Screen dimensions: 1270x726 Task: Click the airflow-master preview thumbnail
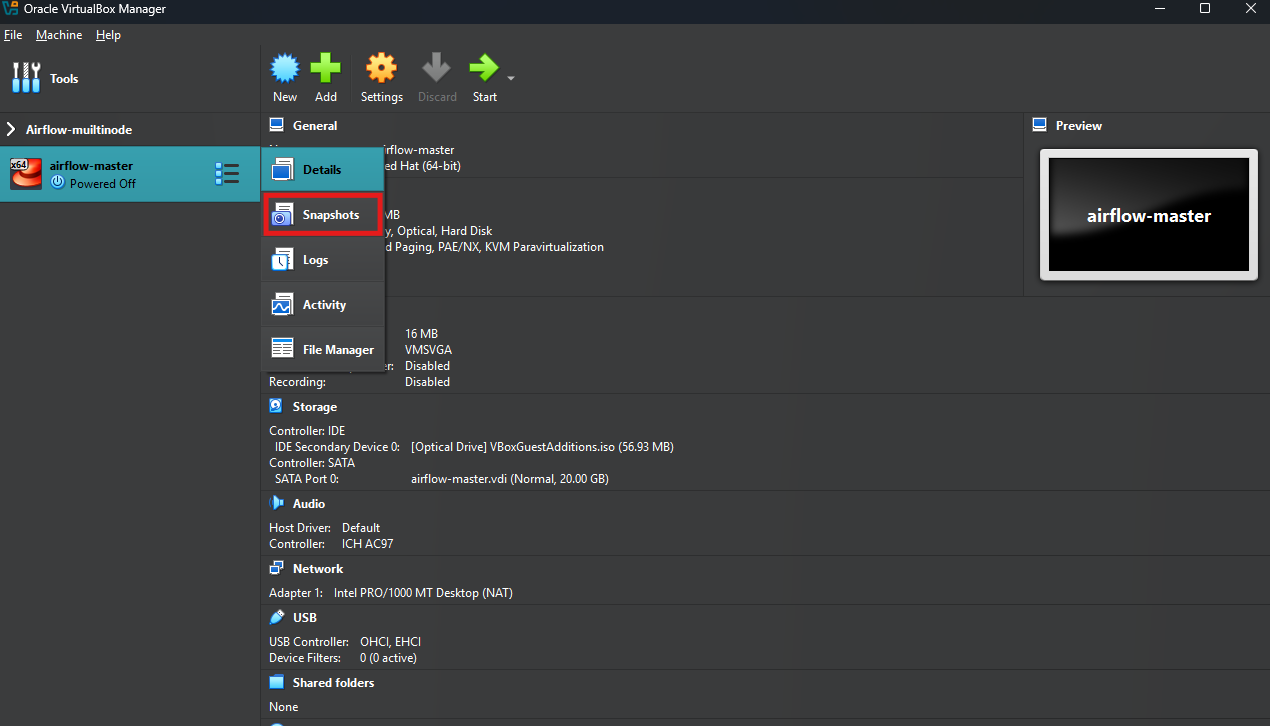tap(1148, 215)
